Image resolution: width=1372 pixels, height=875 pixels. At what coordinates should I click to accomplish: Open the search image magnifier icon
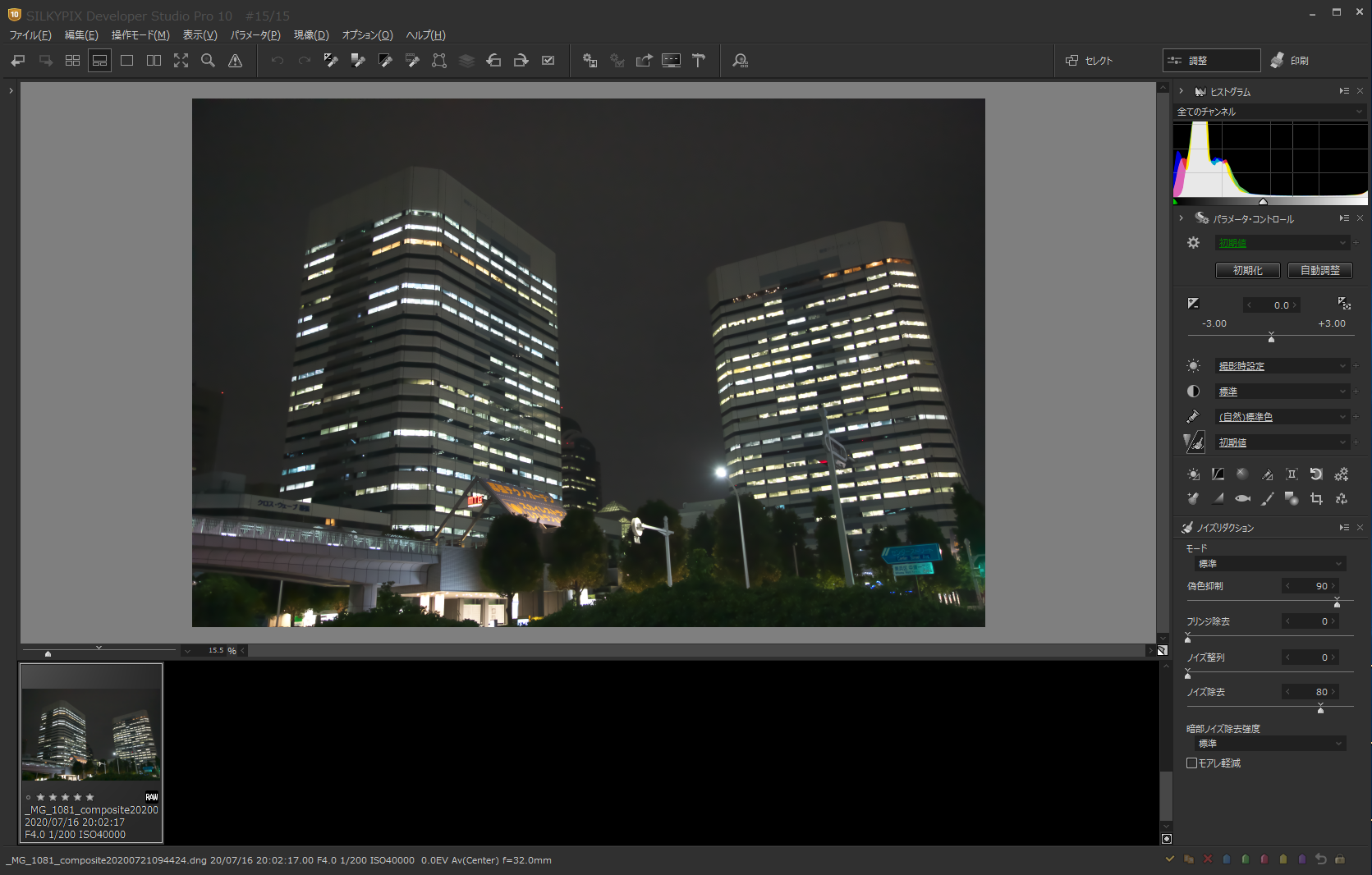pos(741,61)
